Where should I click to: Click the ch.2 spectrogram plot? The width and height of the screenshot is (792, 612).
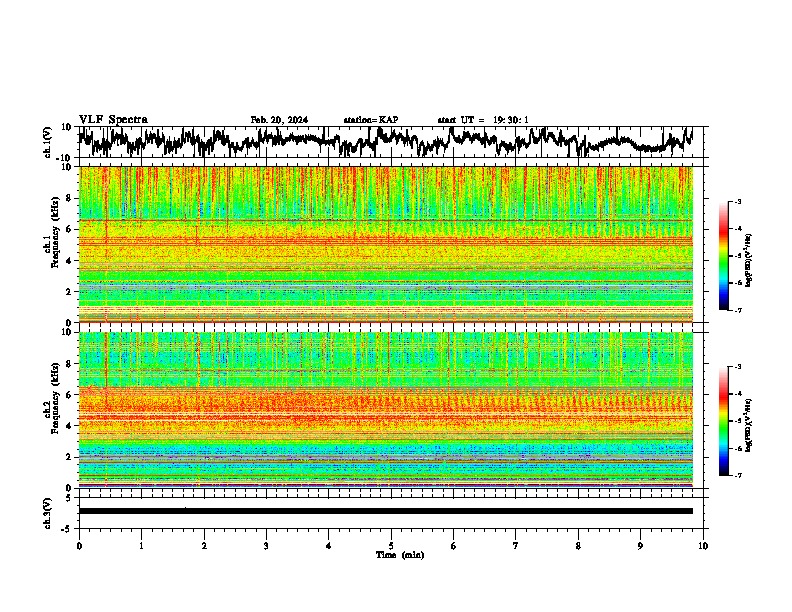click(386, 410)
